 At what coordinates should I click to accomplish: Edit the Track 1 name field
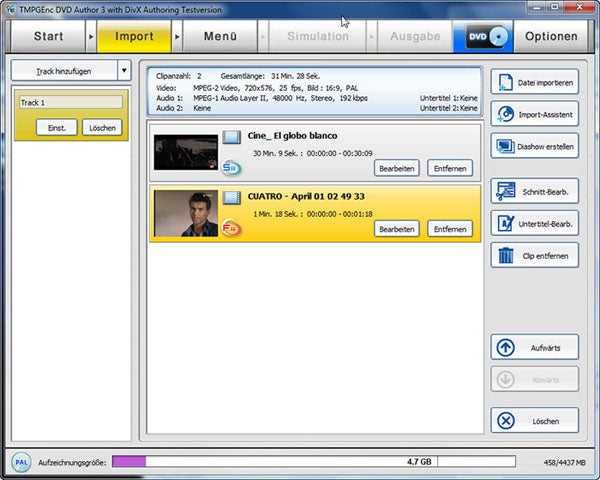coord(71,103)
